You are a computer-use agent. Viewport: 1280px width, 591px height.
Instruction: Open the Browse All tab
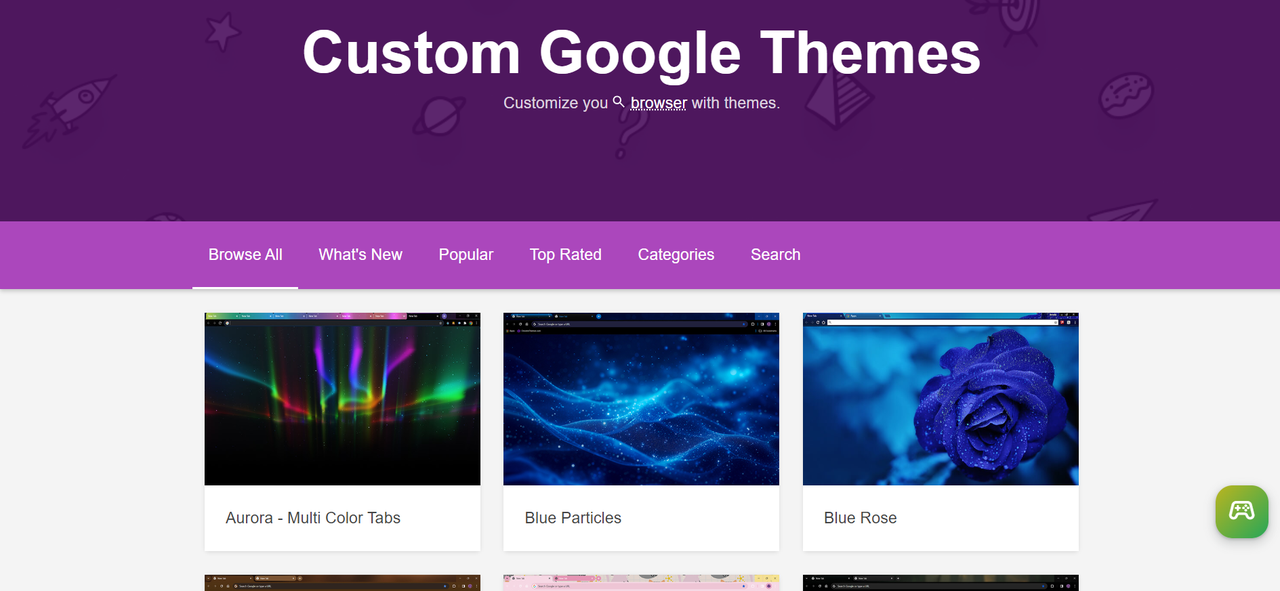coord(245,255)
